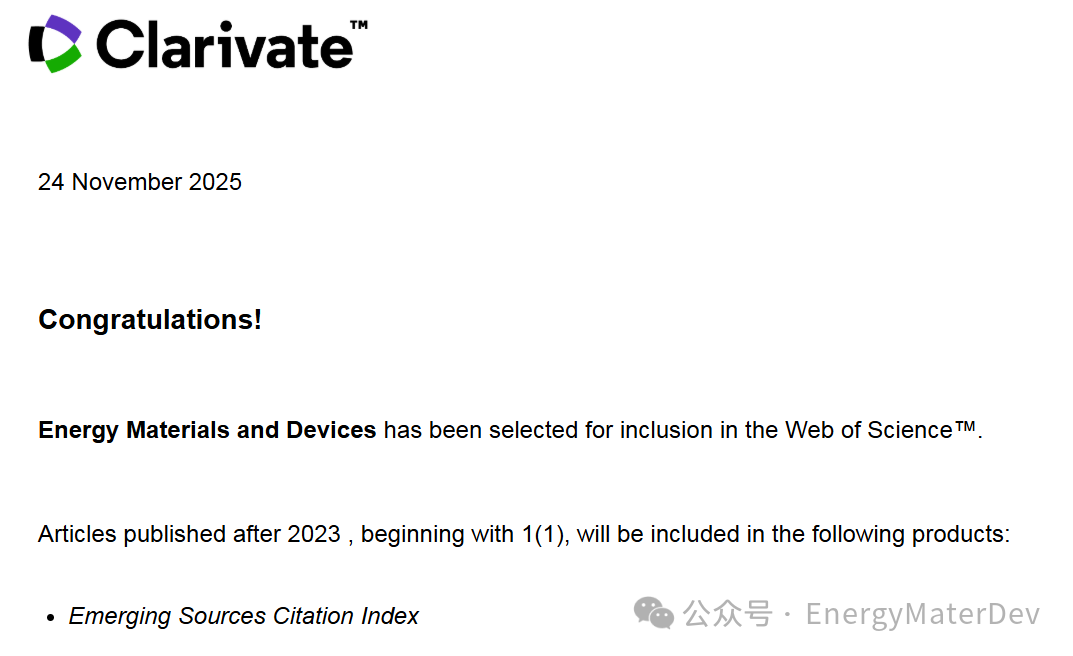Click the Clarivate wordmark text

click(224, 46)
